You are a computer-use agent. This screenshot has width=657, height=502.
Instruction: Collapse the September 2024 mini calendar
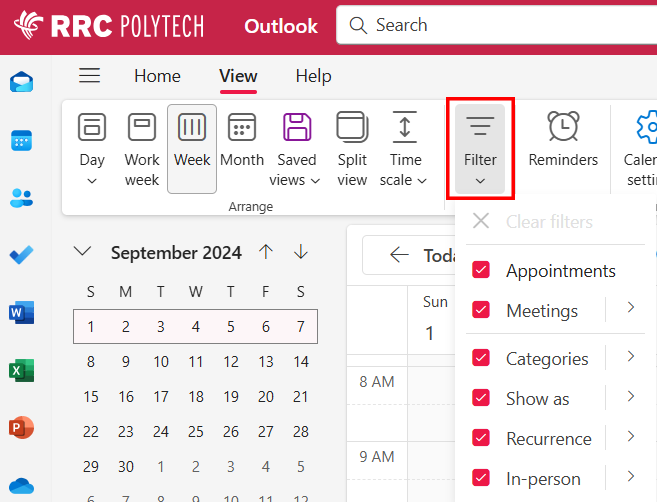(x=83, y=252)
